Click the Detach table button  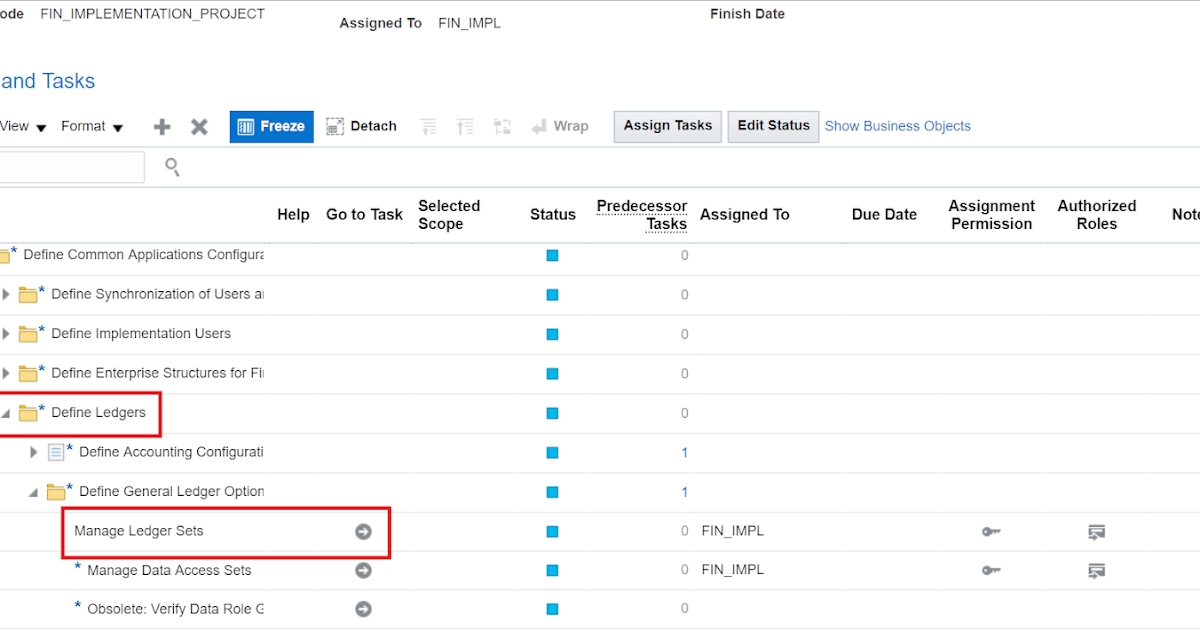(362, 127)
